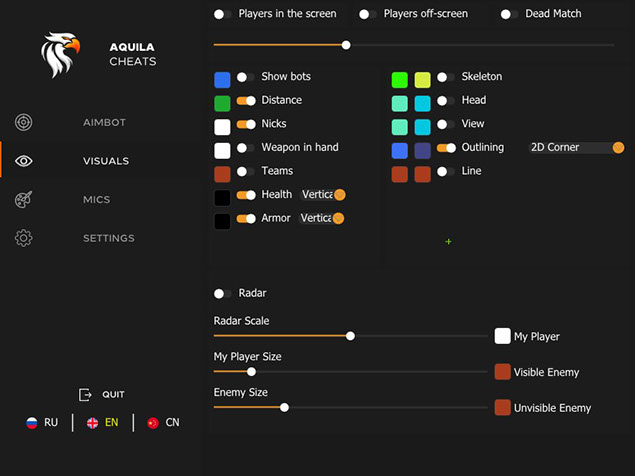Click the Visuals eye icon in sidebar
Screen dimensions: 635x476
coord(24,161)
